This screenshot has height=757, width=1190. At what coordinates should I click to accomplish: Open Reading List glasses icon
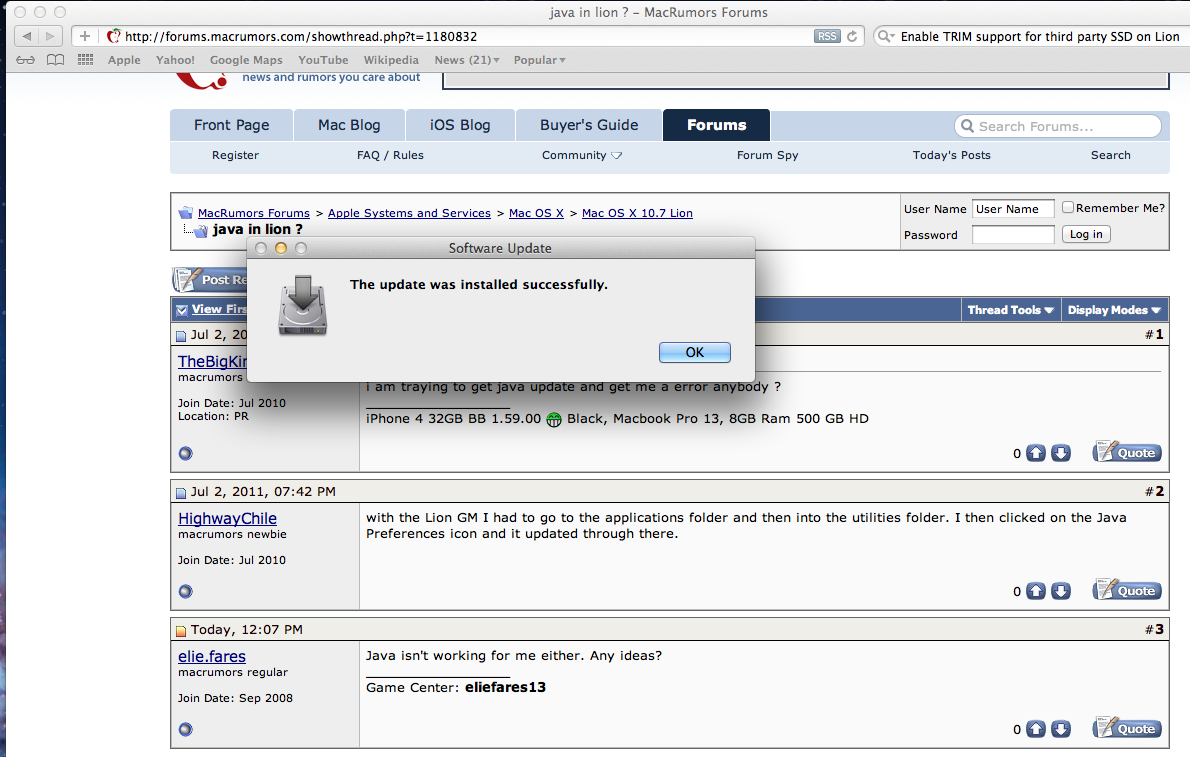(x=25, y=60)
